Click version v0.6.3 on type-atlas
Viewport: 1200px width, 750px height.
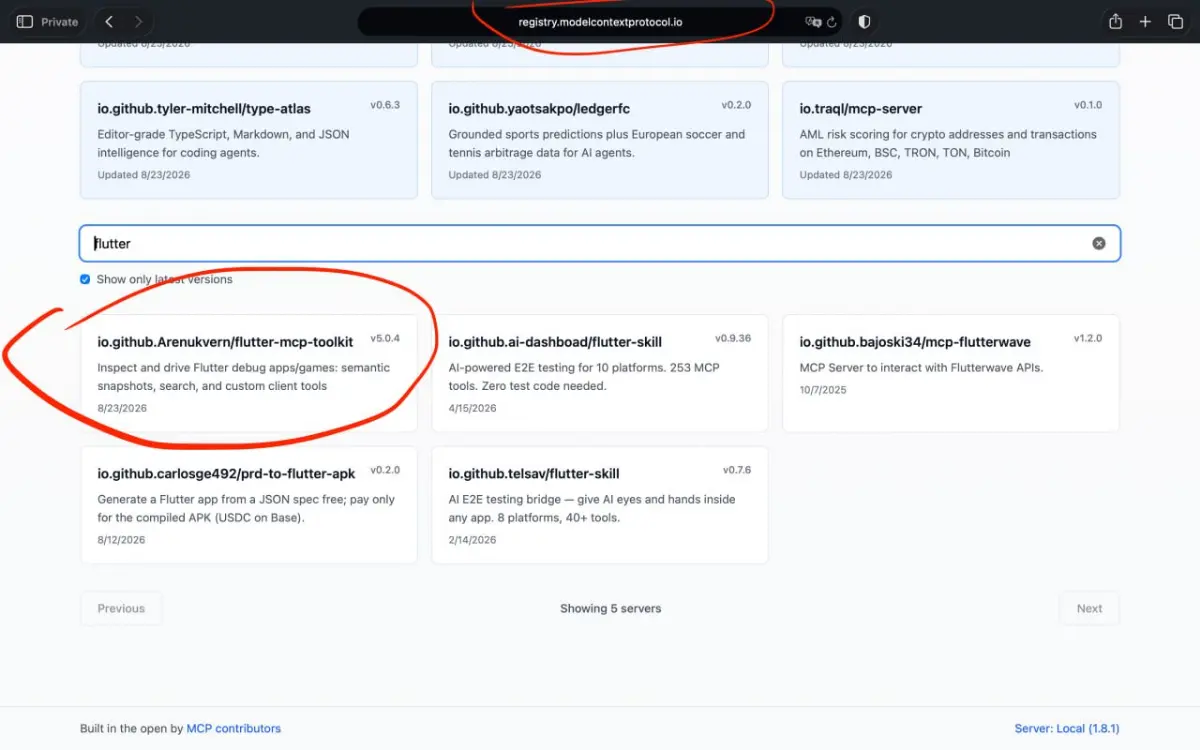pyautogui.click(x=385, y=105)
